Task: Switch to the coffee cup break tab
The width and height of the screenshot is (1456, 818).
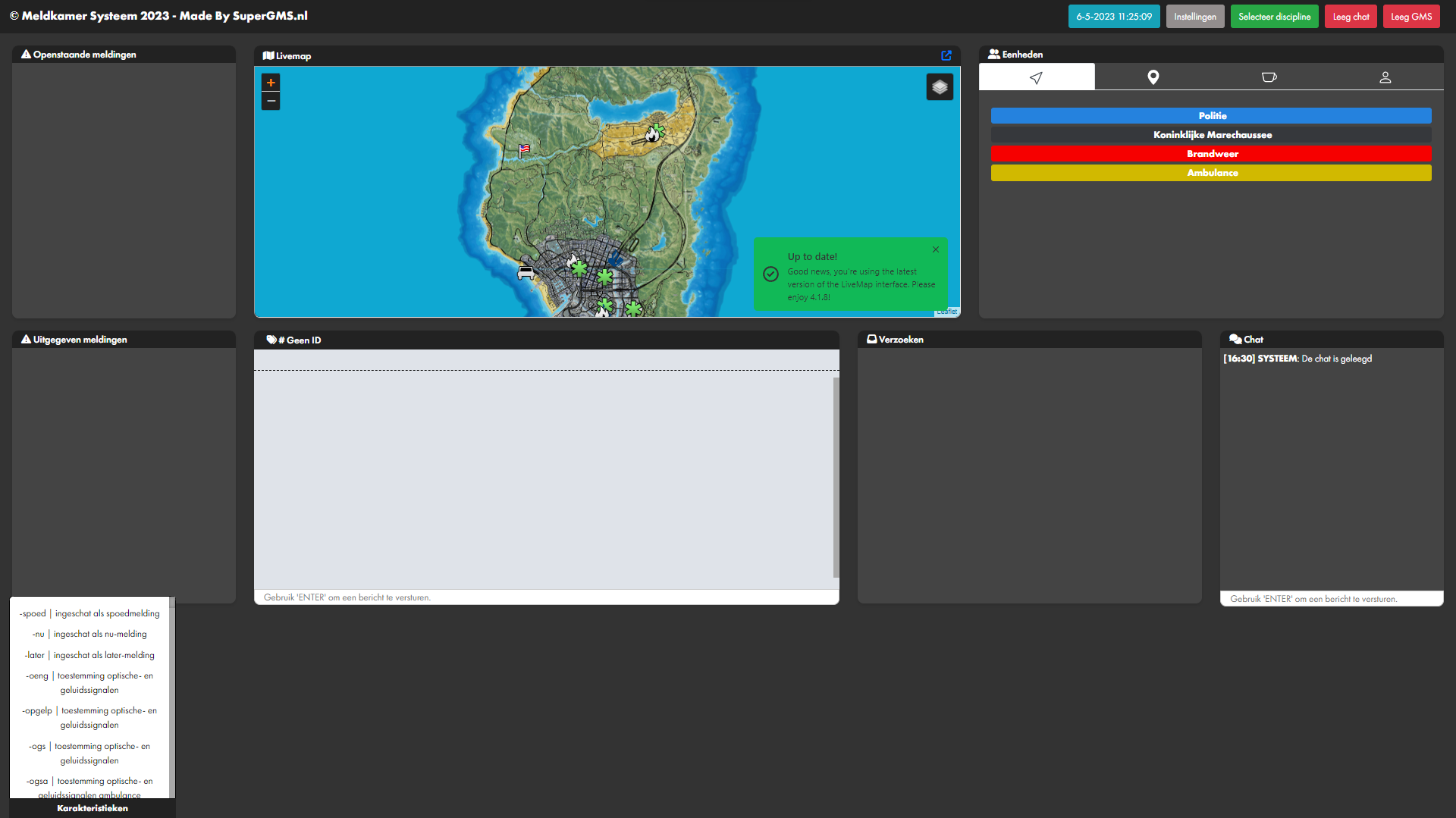Action: tap(1269, 77)
